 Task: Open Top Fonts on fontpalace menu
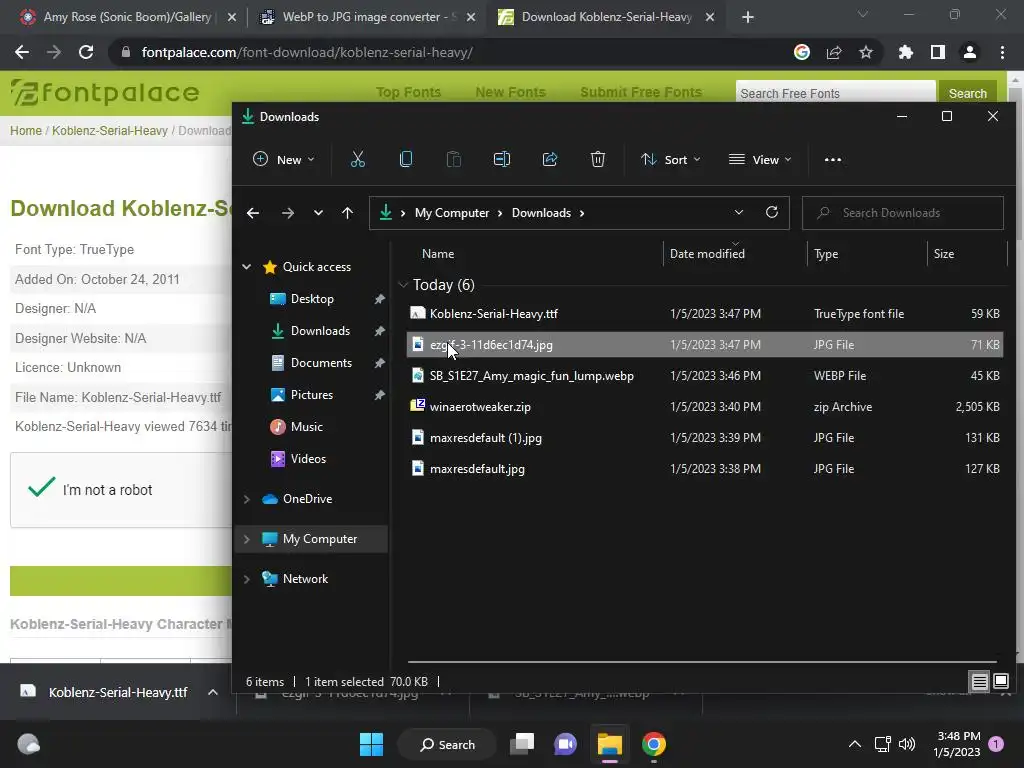408,92
